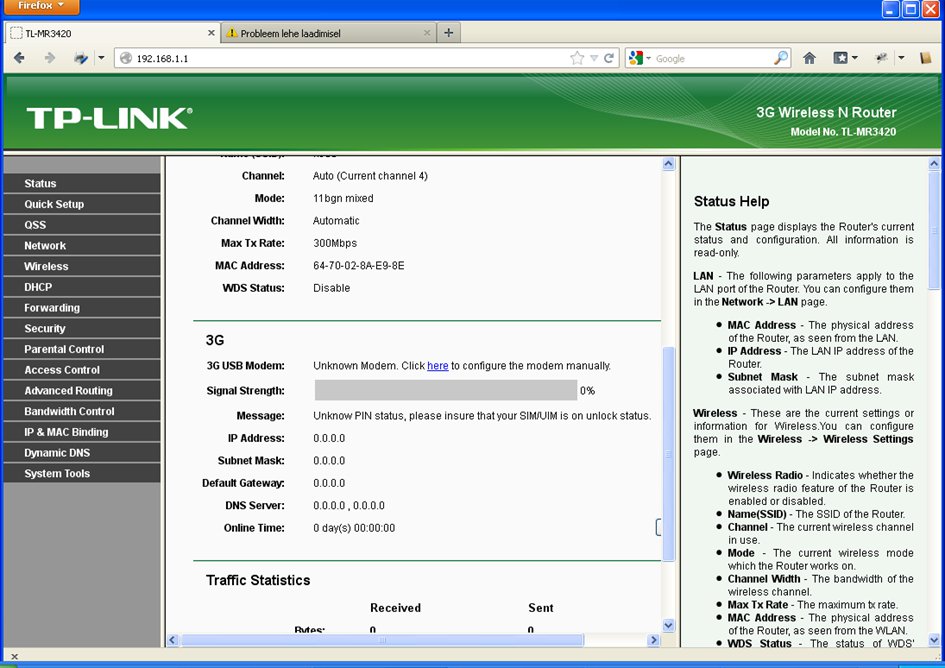Click the '300Mbps' Max Tx Rate value
Screen dimensions: 945x668
[335, 243]
